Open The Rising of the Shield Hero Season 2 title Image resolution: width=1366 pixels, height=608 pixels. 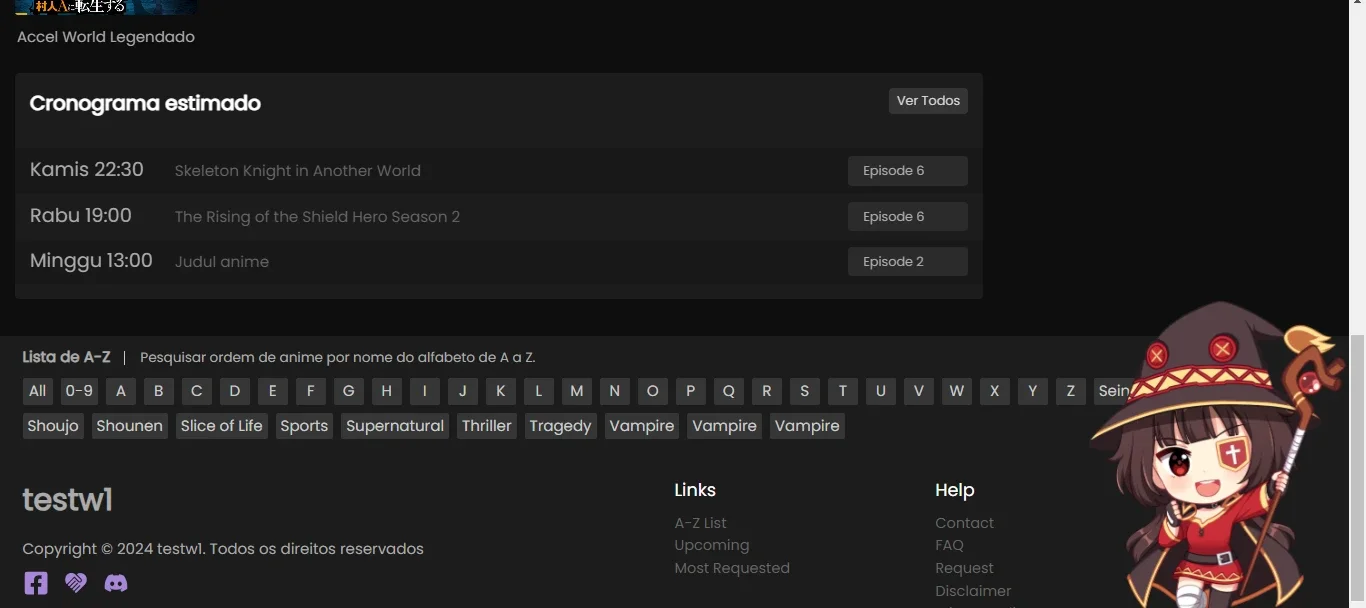pos(317,217)
